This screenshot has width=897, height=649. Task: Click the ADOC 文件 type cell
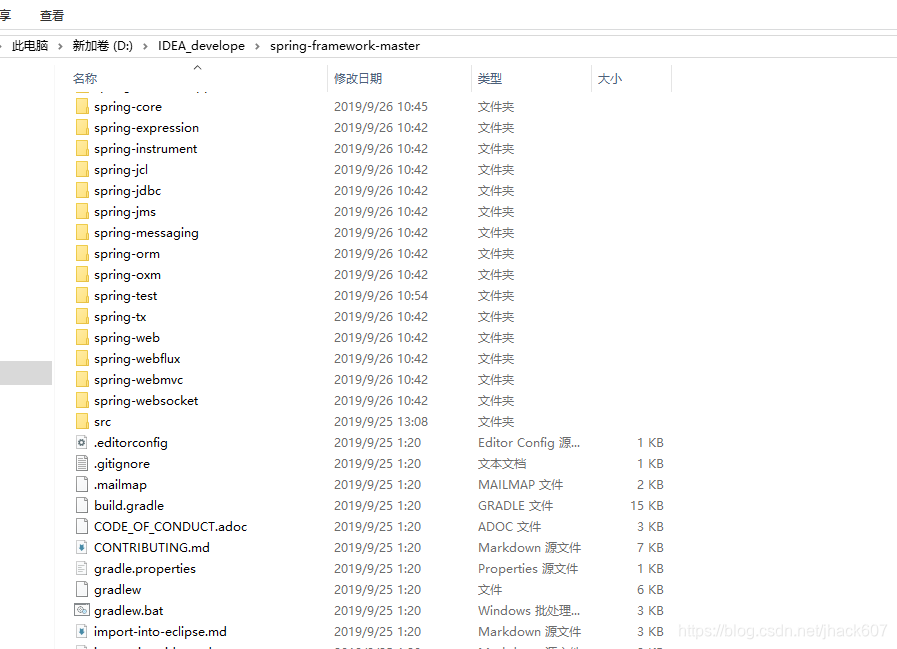510,527
